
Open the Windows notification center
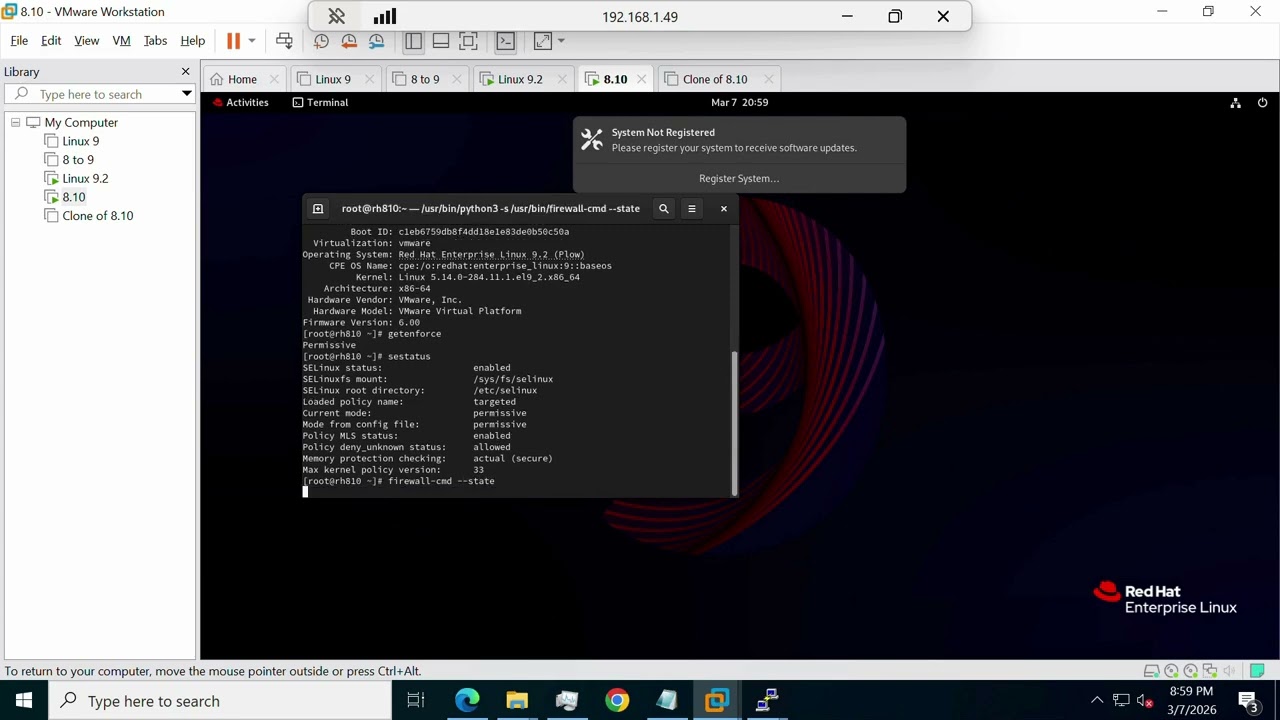[1248, 700]
